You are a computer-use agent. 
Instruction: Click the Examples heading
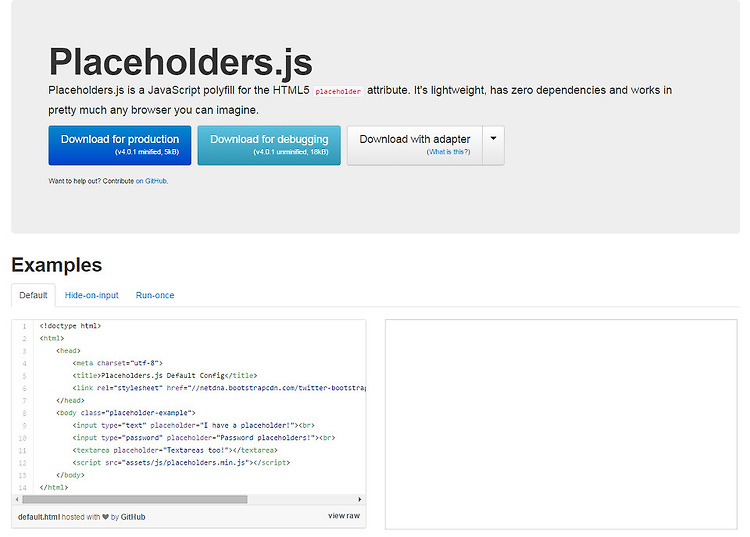coord(57,265)
